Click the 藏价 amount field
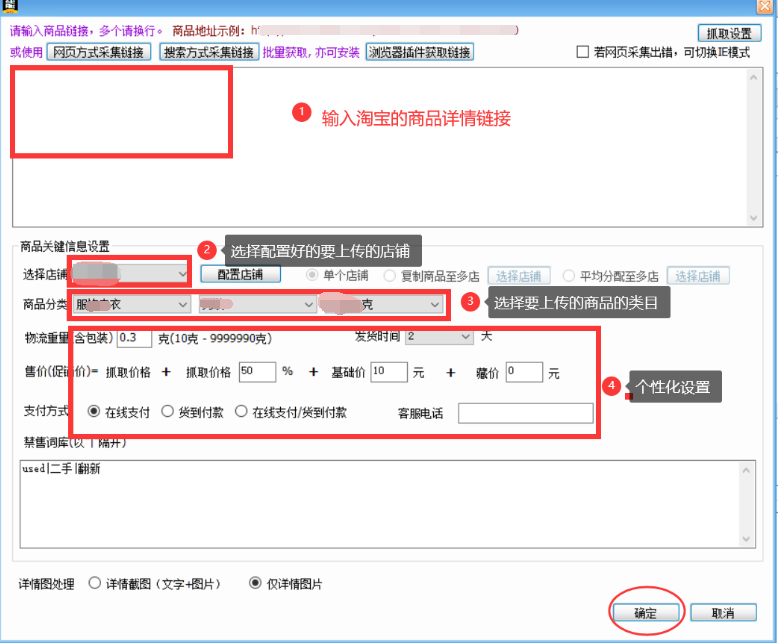The image size is (783, 643). pyautogui.click(x=524, y=372)
